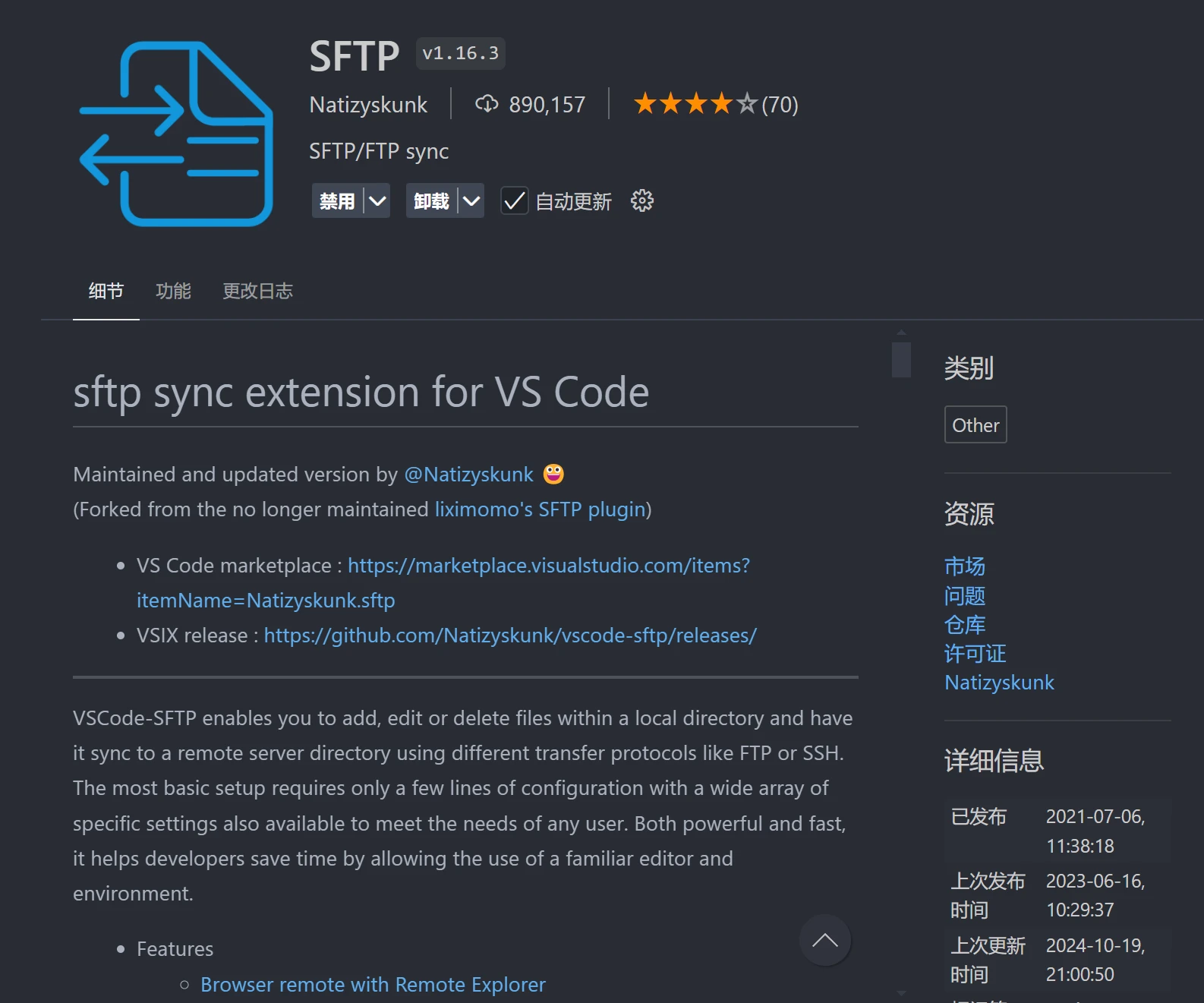Click the SFTP extension logo icon

176,134
